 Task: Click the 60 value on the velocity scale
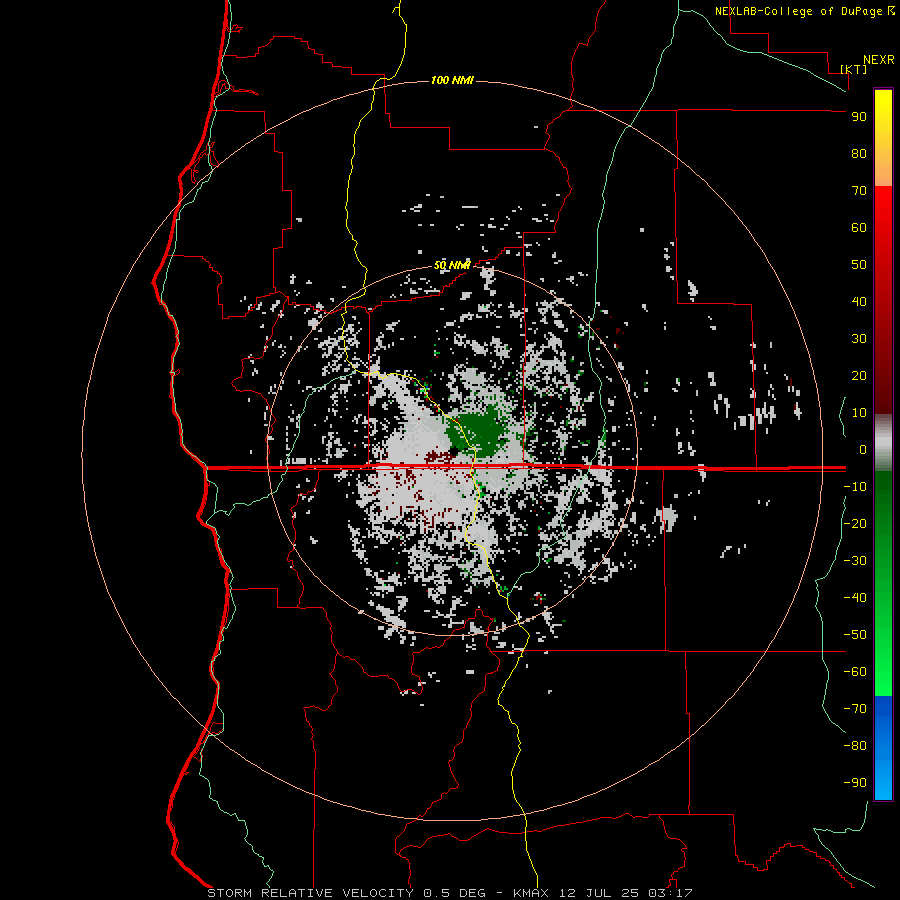[859, 227]
